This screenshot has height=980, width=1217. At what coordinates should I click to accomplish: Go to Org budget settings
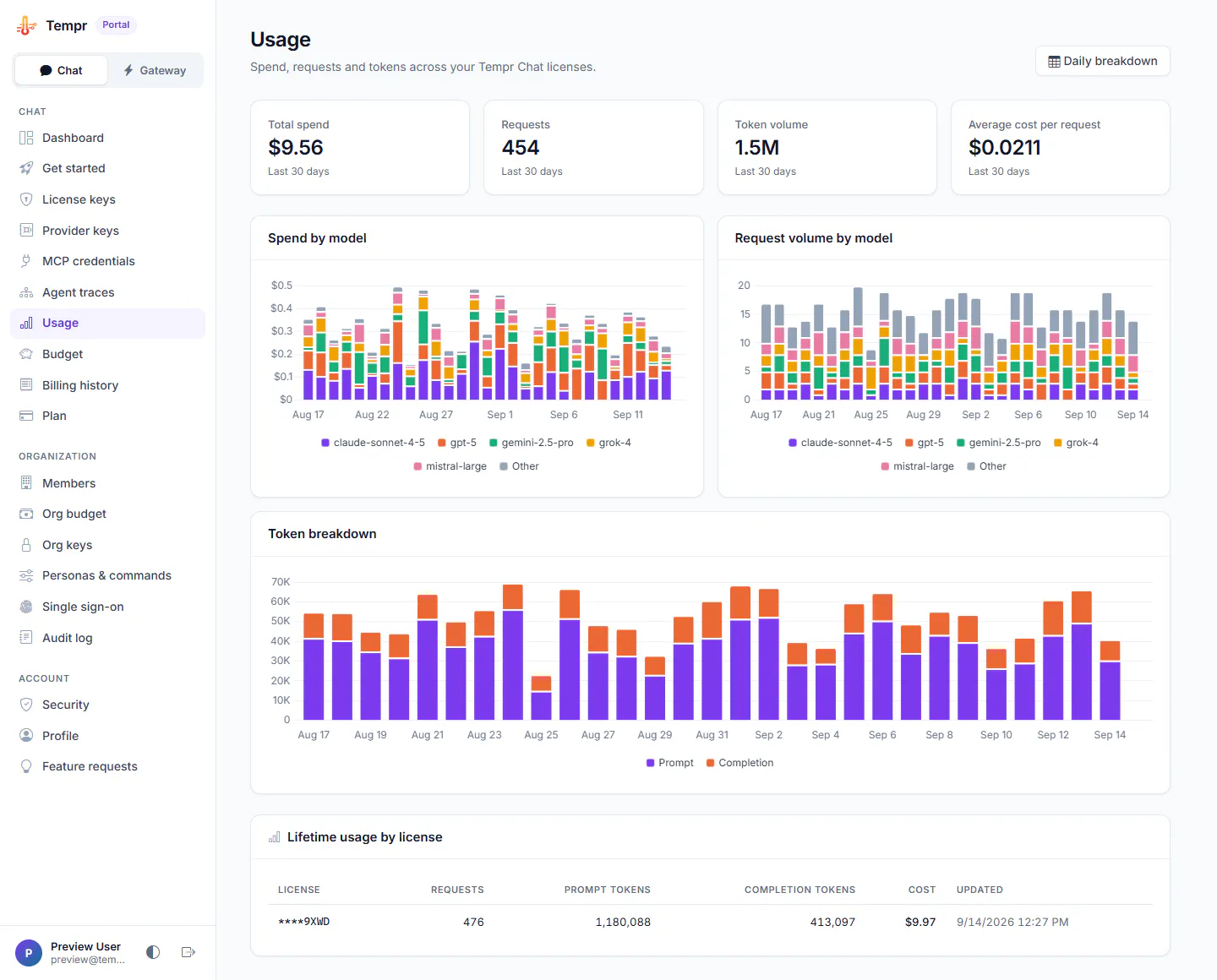pos(108,514)
